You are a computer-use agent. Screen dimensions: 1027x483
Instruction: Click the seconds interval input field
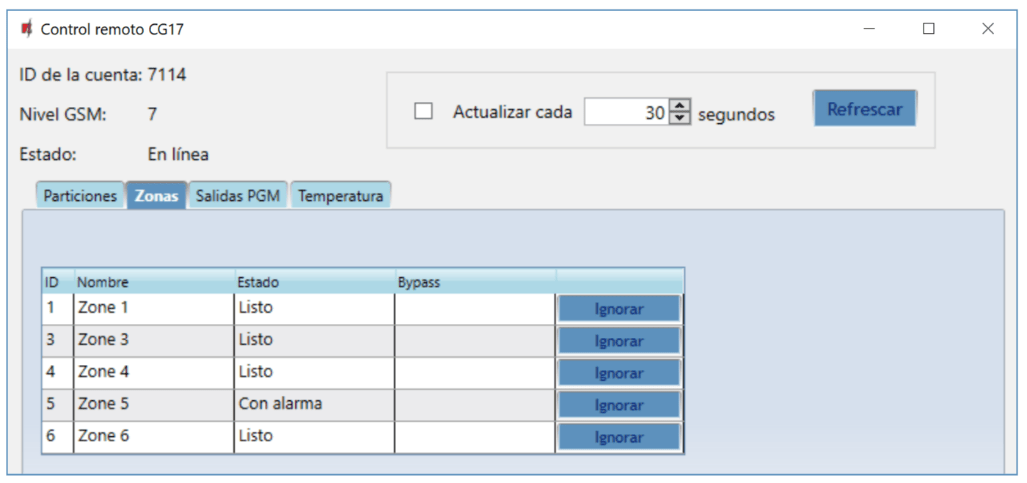(625, 113)
